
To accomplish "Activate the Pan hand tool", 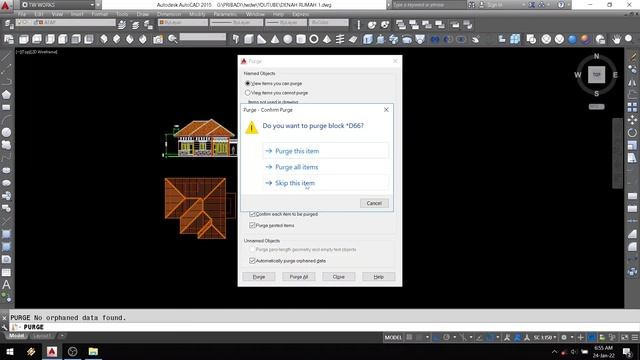I will tap(616, 39).
